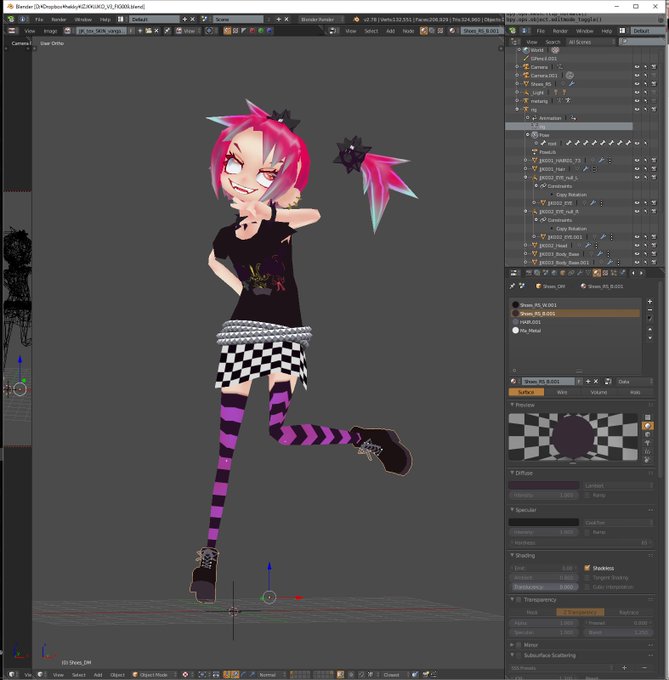The image size is (669, 680).
Task: Enable the Ramp checkbox in Diffuse panel
Action: 587,495
